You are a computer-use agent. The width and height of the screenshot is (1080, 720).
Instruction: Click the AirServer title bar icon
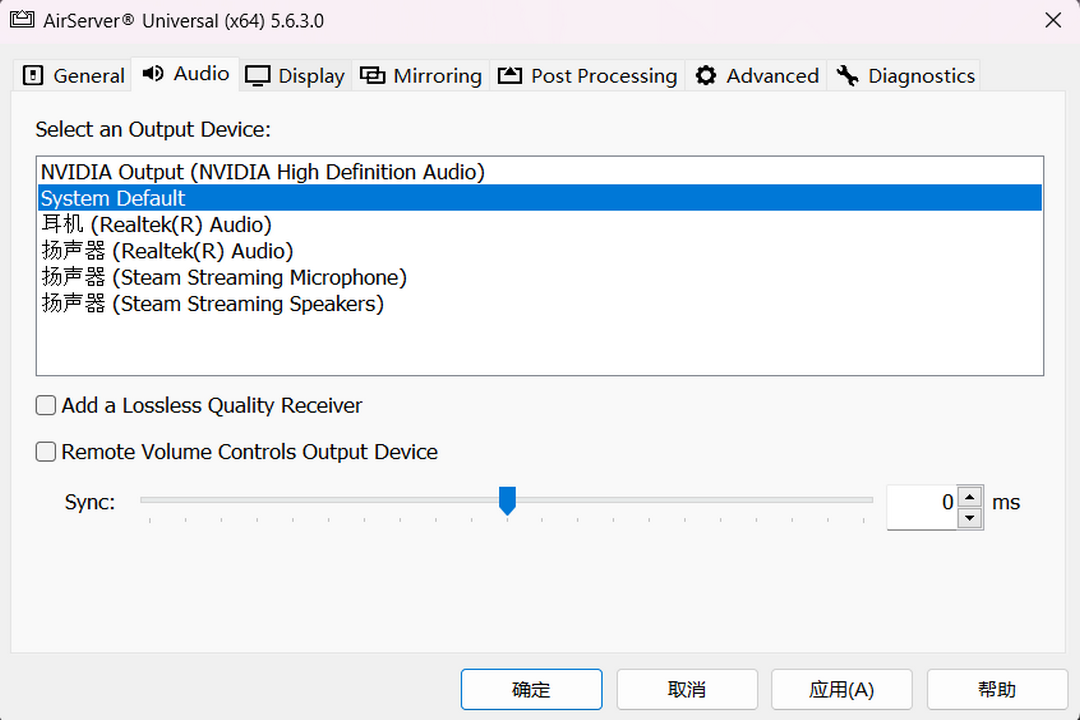coord(22,19)
